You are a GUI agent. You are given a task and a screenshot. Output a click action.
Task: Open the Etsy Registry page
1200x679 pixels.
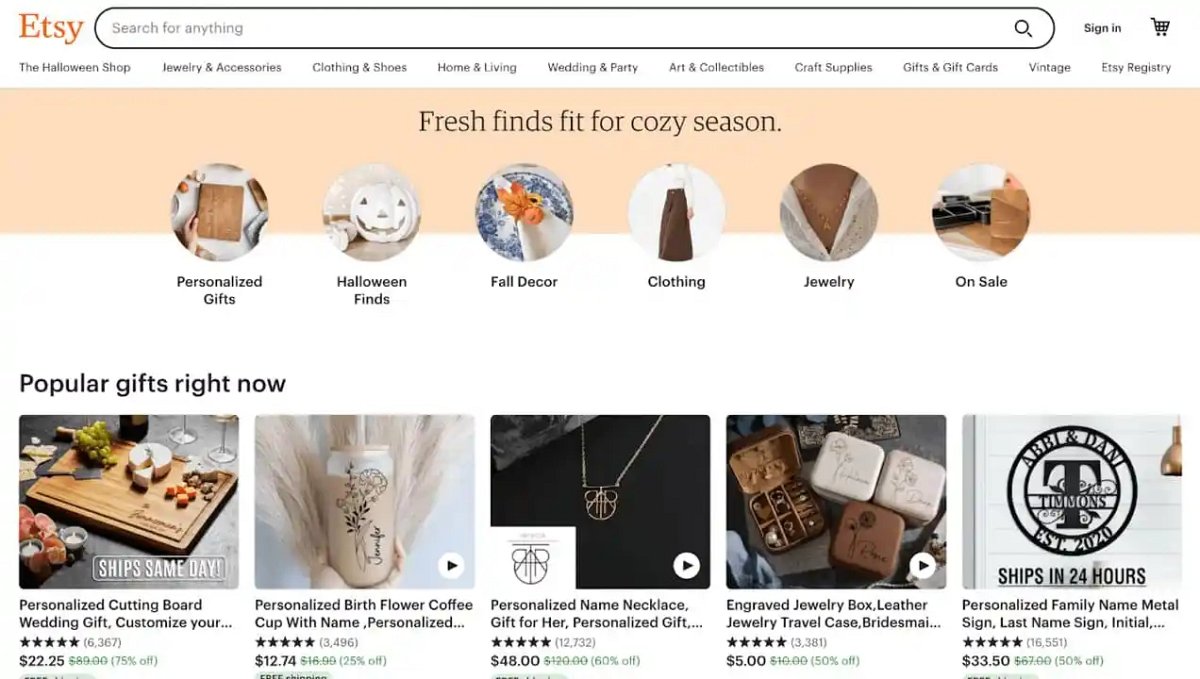tap(1136, 67)
